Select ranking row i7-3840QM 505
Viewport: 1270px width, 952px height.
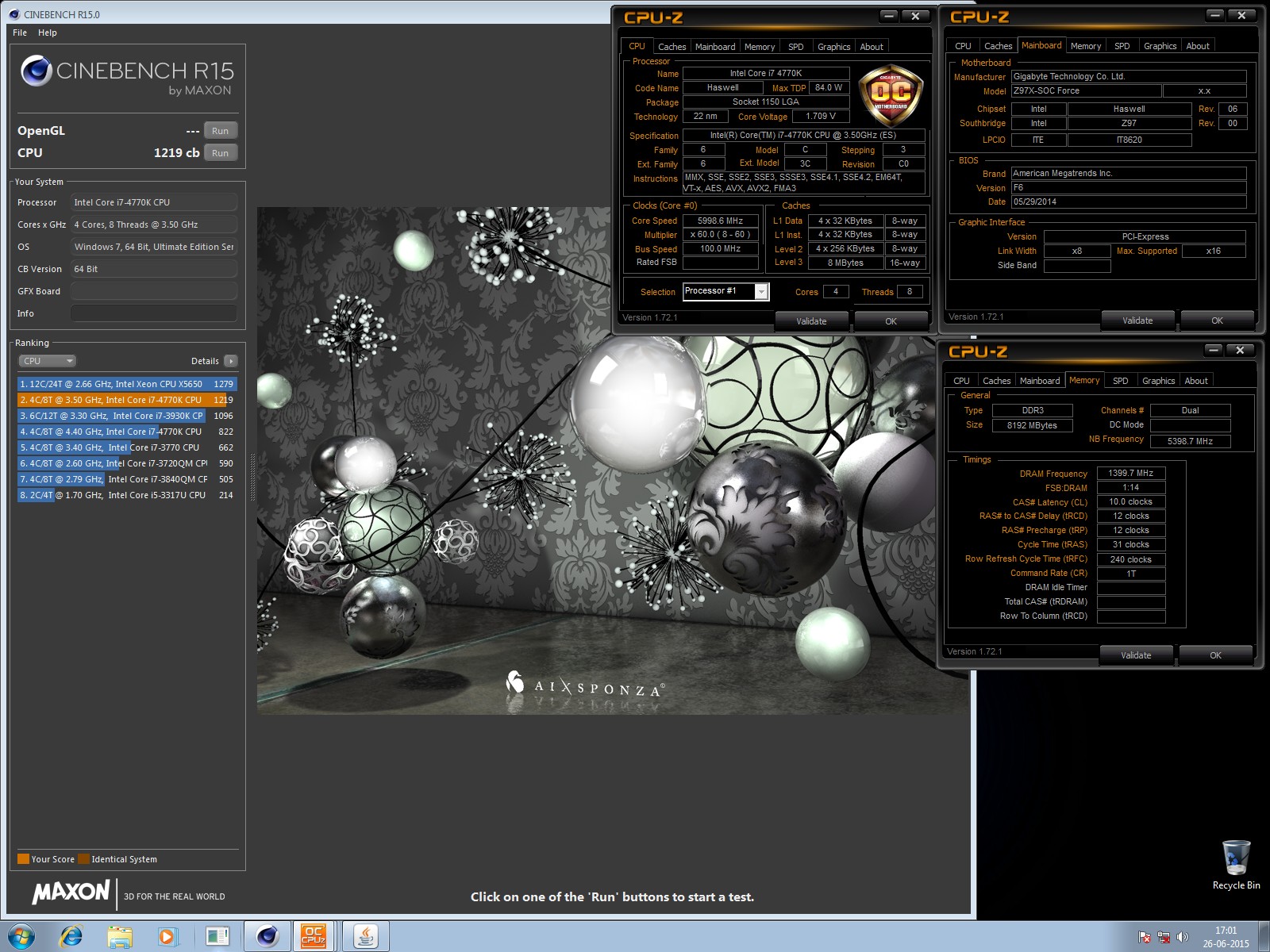pyautogui.click(x=127, y=479)
